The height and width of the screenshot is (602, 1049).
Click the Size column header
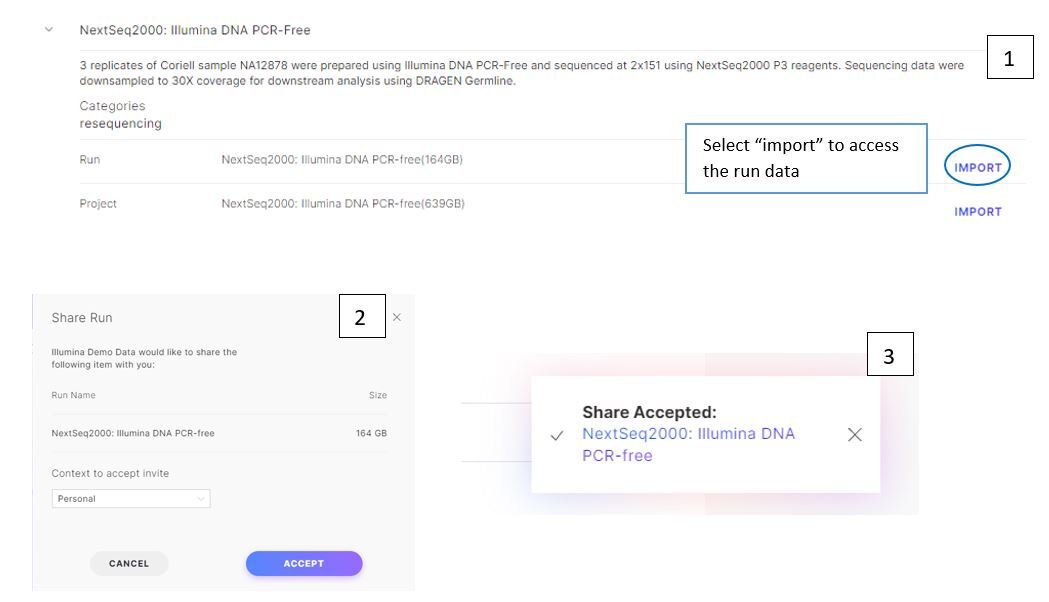point(378,395)
